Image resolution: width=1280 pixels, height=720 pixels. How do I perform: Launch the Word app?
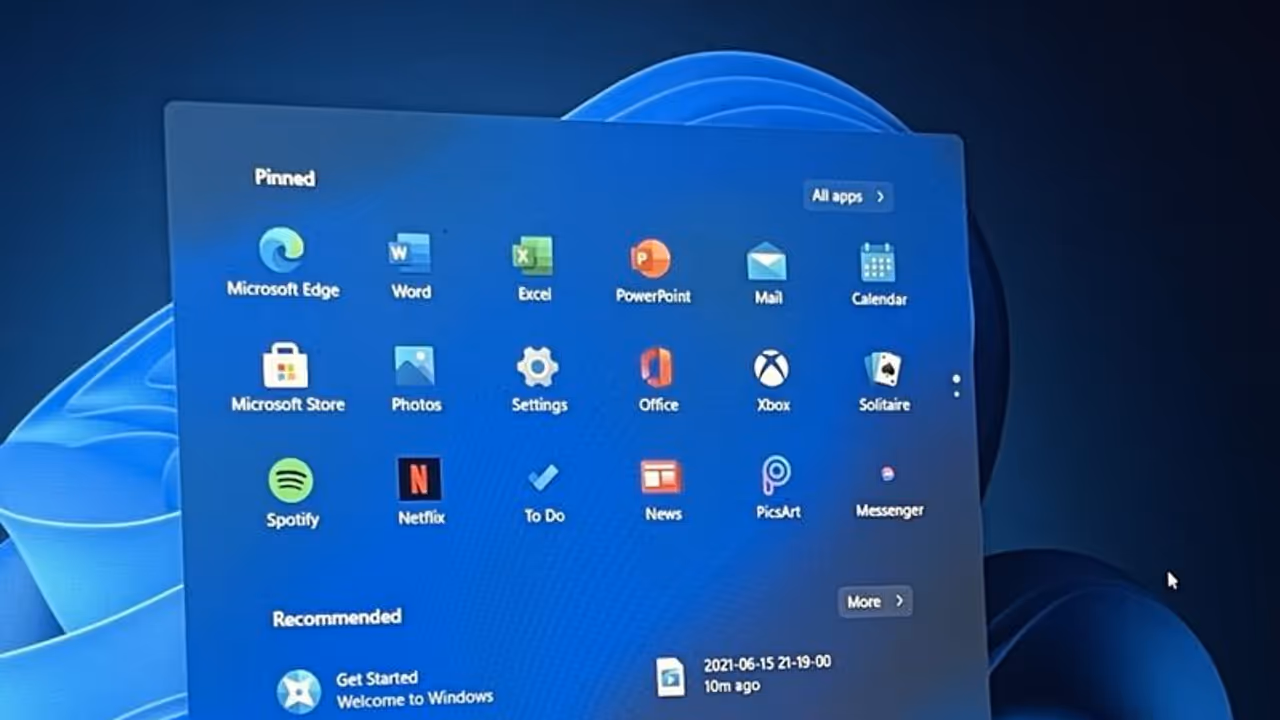410,253
